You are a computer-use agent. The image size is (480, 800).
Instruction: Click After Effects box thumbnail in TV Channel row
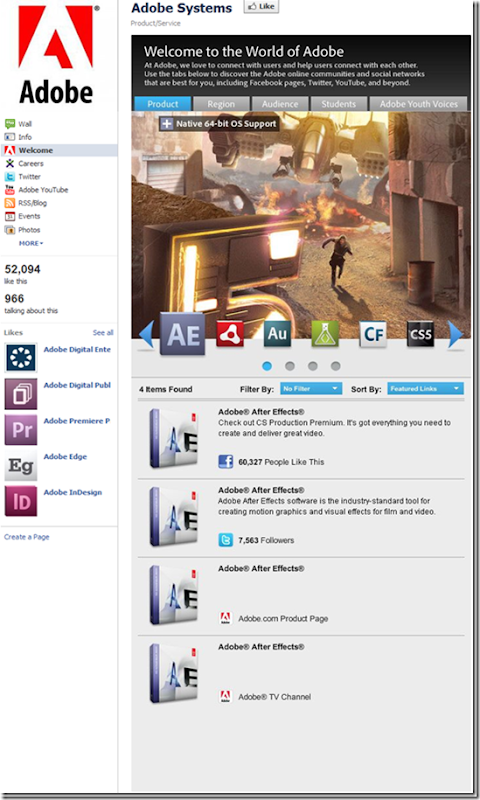pyautogui.click(x=173, y=673)
